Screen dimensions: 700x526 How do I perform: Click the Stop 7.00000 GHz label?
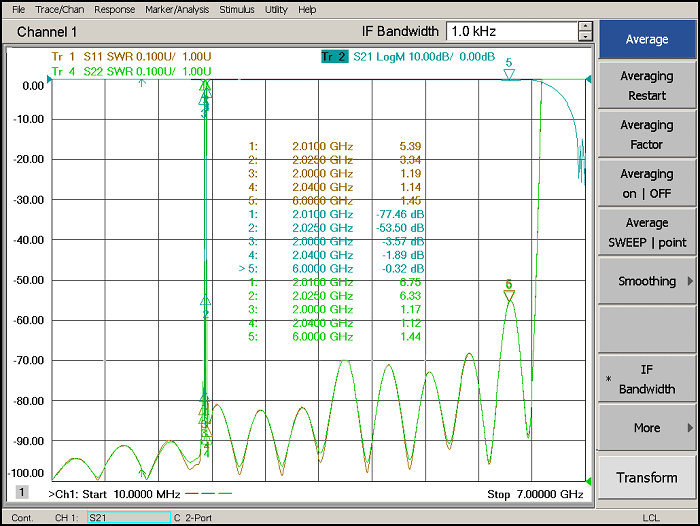tap(535, 494)
